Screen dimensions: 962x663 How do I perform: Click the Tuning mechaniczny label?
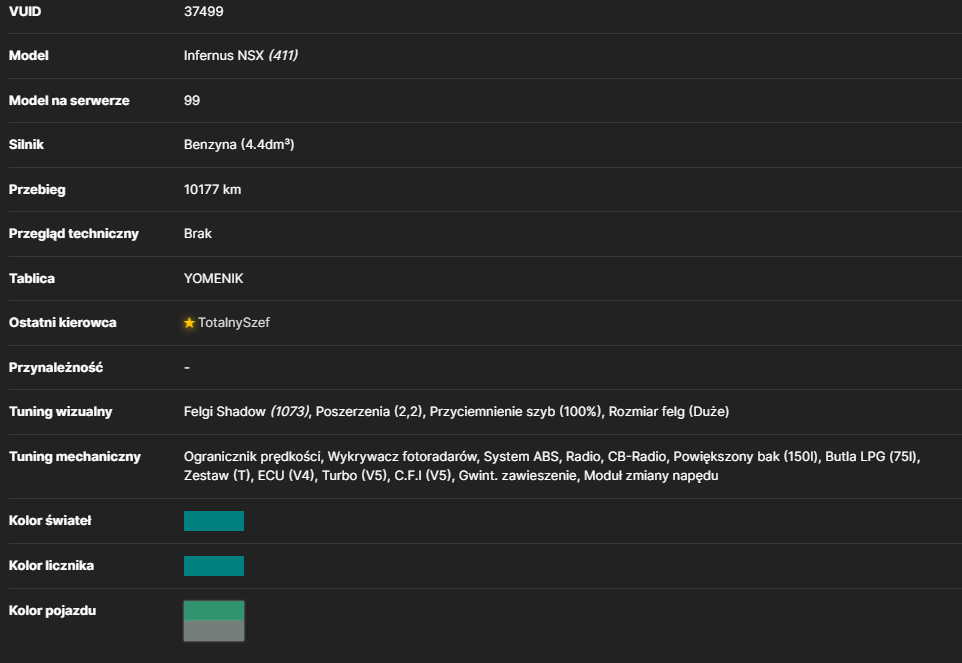pos(75,456)
